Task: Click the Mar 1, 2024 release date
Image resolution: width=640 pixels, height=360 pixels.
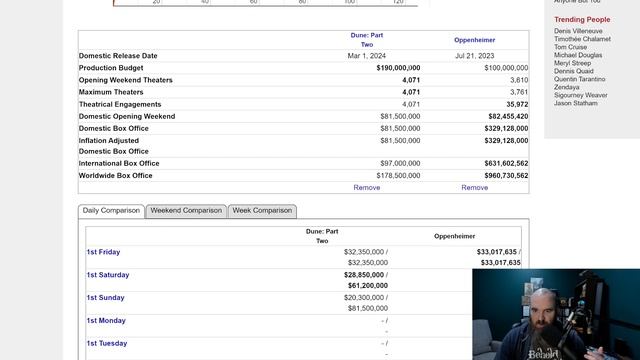Action: 367,56
